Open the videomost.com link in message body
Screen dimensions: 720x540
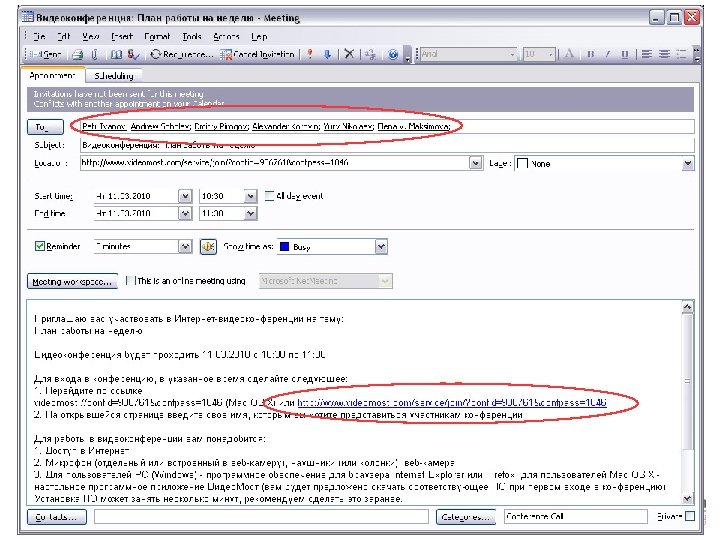(452, 403)
